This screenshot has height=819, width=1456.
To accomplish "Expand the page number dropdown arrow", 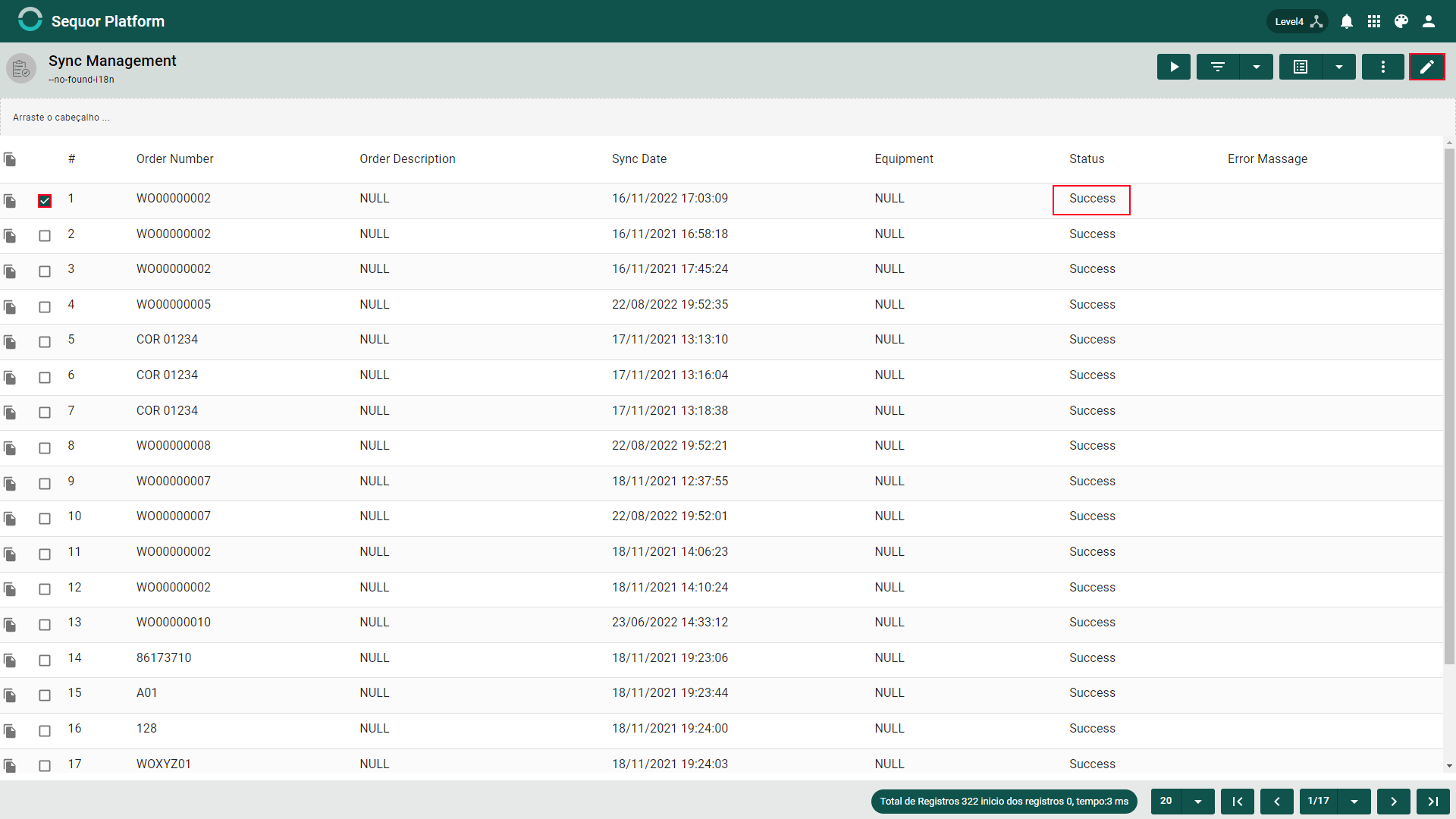I will (x=1354, y=802).
